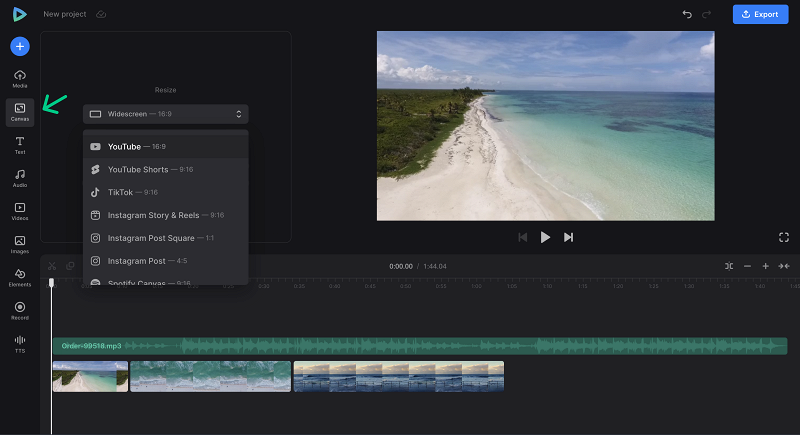Click the New project title
800x435 pixels.
tap(65, 14)
